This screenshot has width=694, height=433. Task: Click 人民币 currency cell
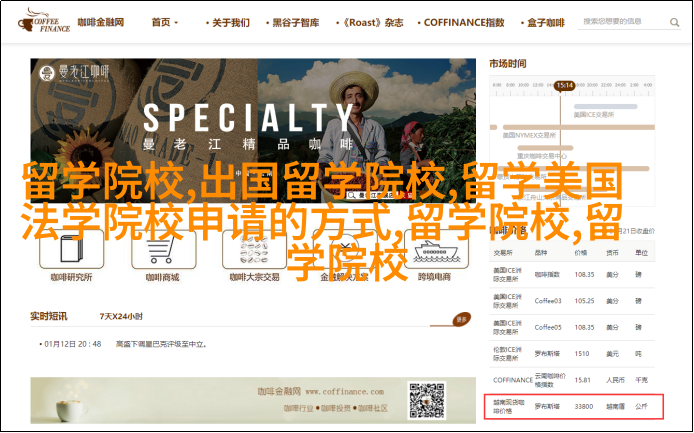coord(616,380)
